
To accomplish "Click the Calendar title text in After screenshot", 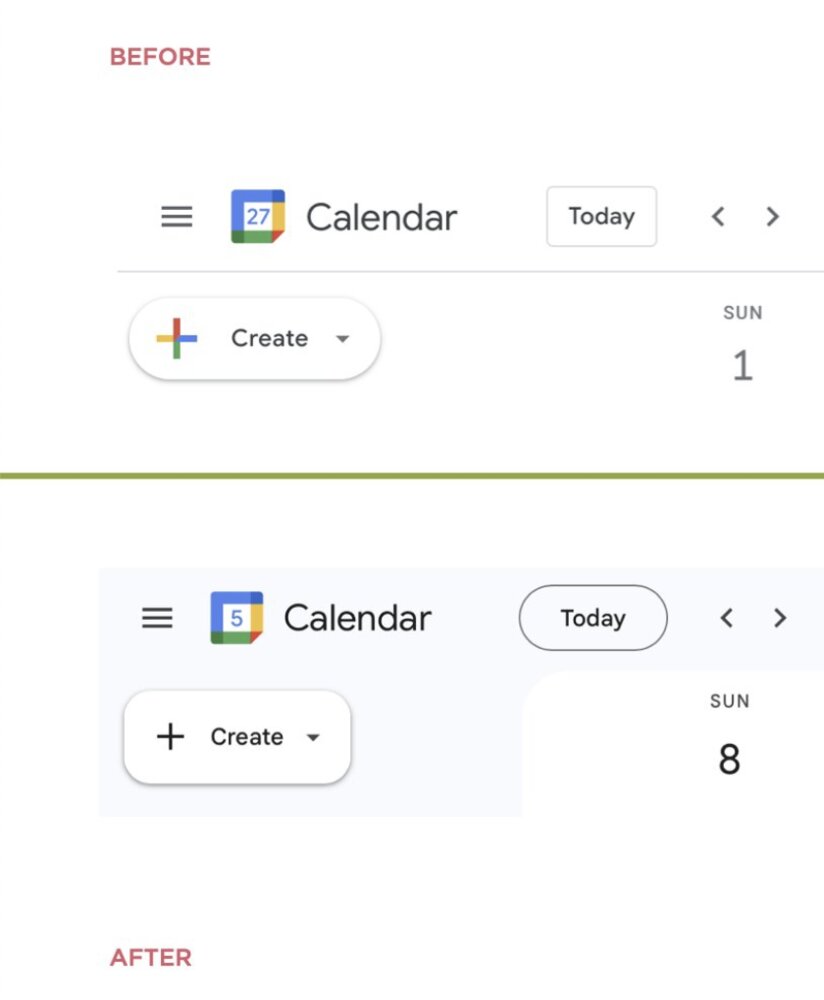I will [x=358, y=618].
